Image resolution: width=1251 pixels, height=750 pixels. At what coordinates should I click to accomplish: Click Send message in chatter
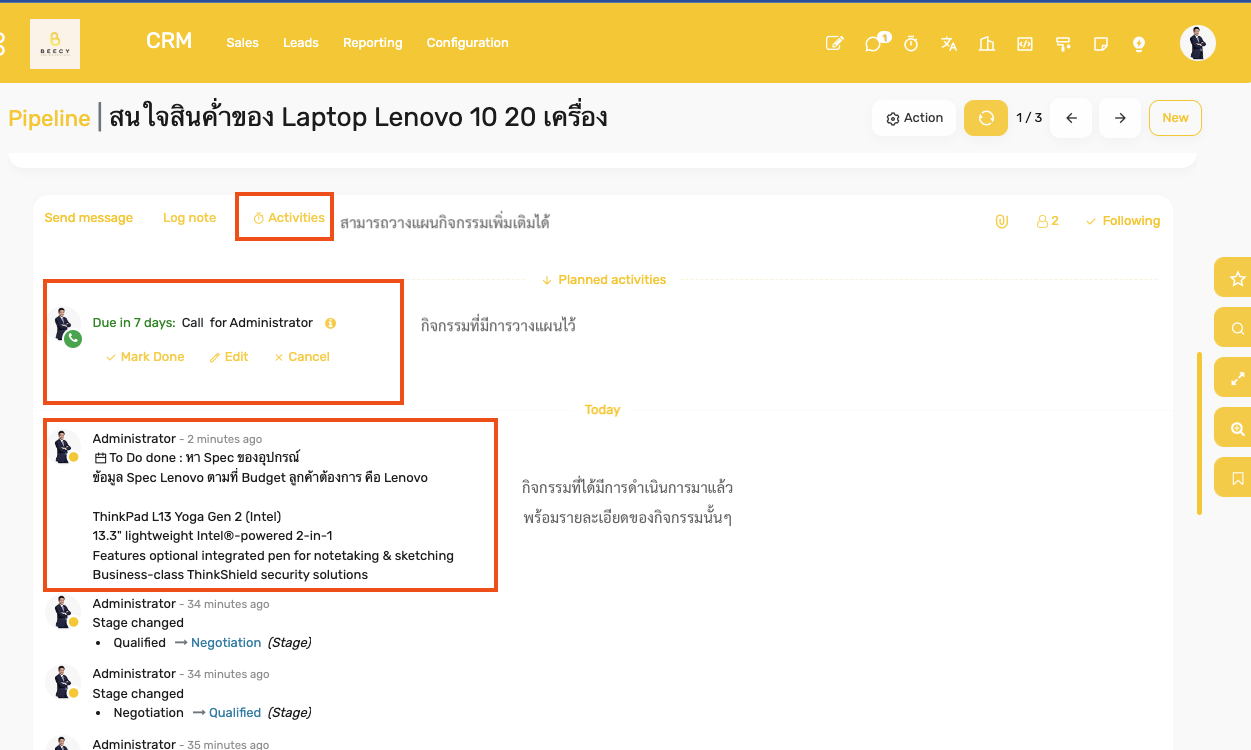click(x=88, y=218)
